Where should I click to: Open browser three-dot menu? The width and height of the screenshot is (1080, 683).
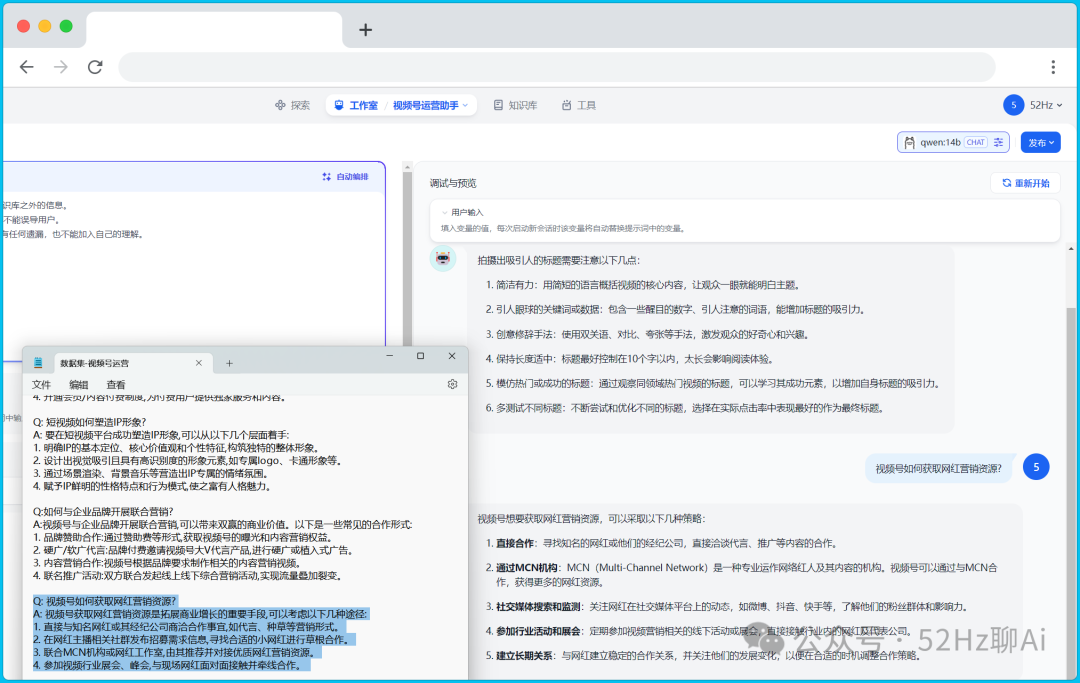point(1052,67)
